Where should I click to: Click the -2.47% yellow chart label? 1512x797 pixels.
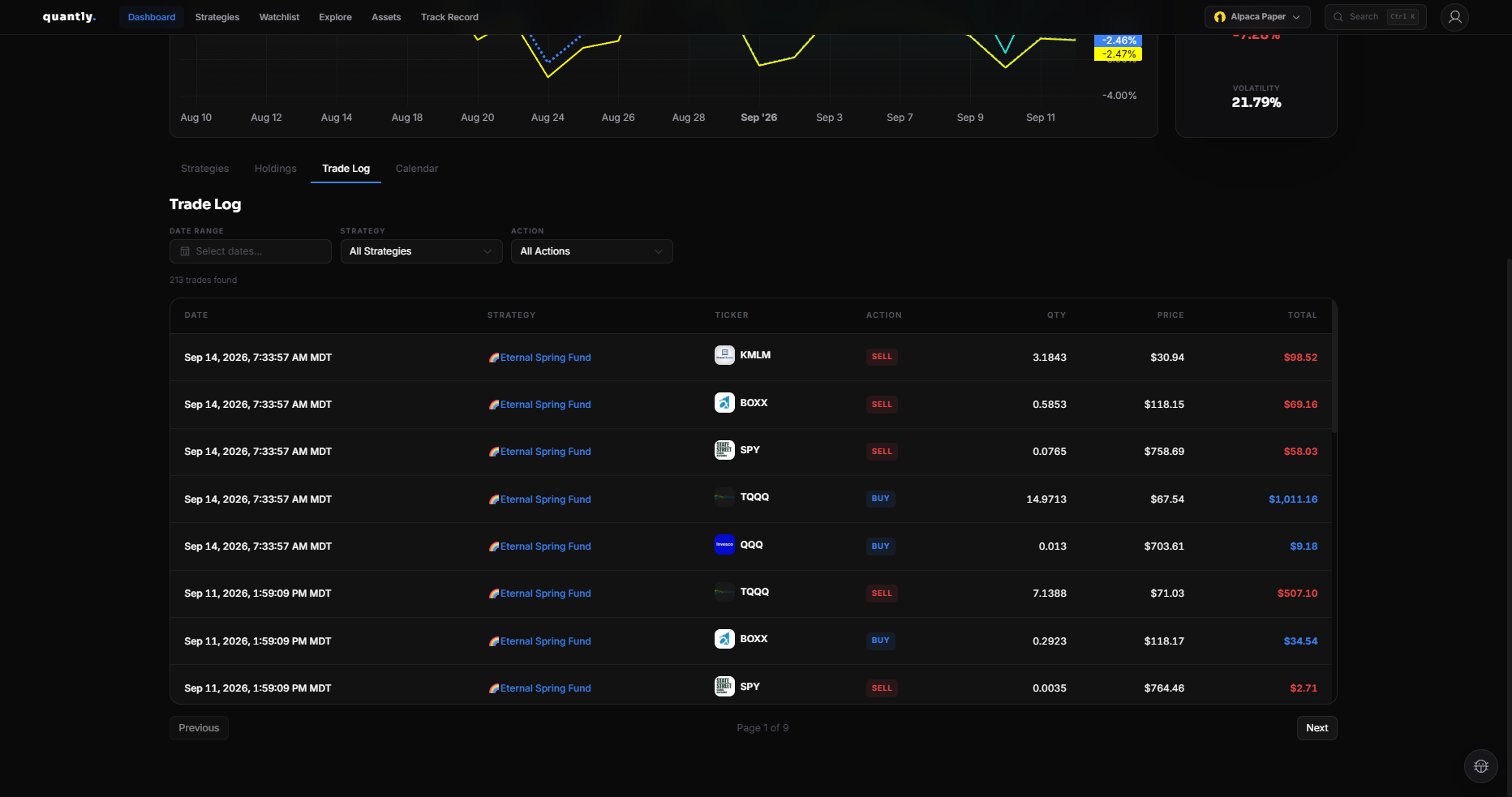point(1119,54)
